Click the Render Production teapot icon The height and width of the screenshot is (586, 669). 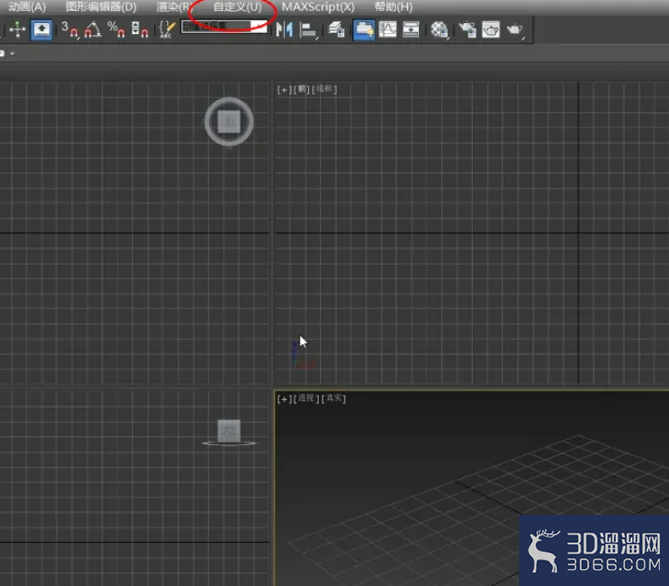[515, 29]
